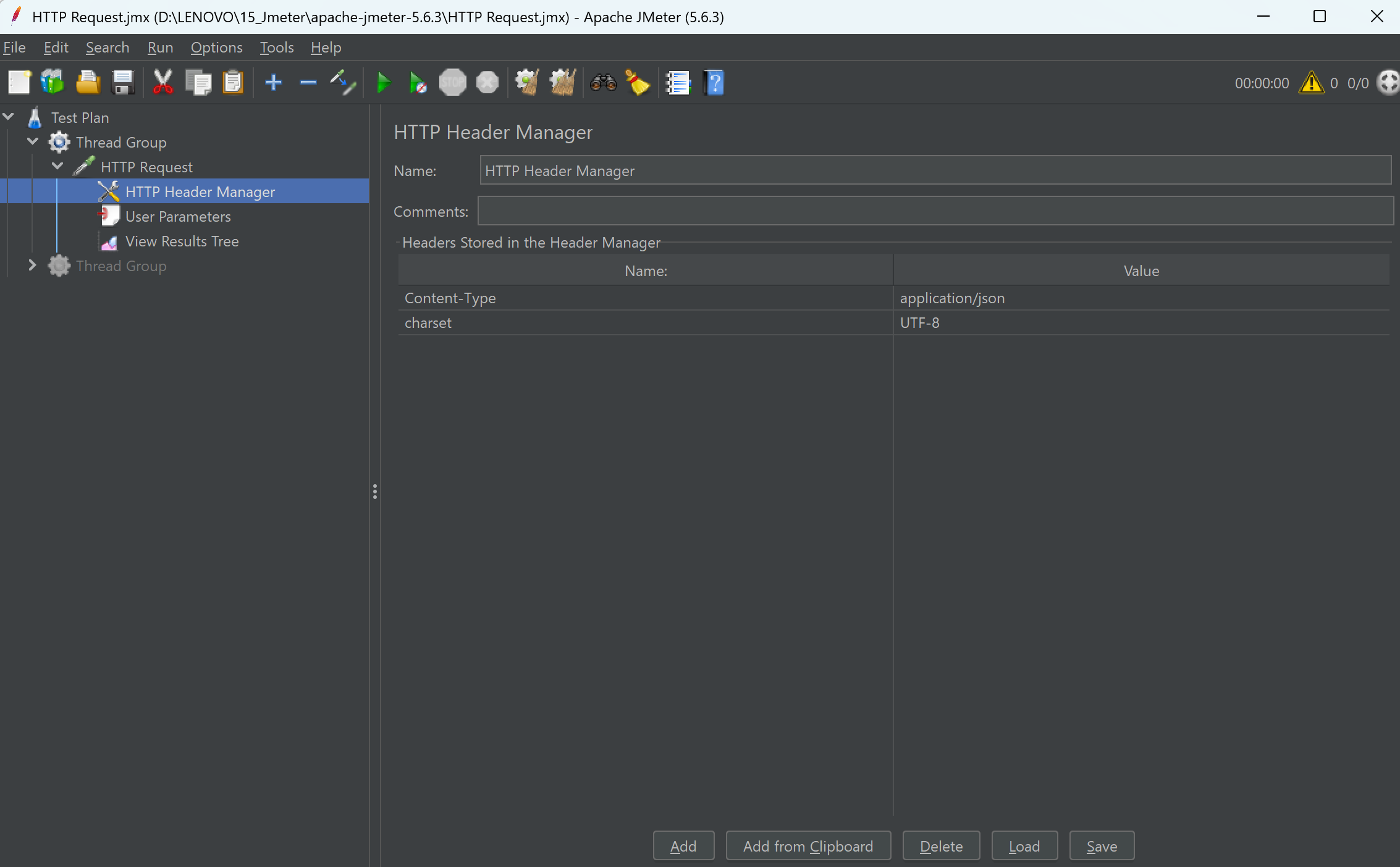Click the remote engines icon at far right

(x=1388, y=83)
